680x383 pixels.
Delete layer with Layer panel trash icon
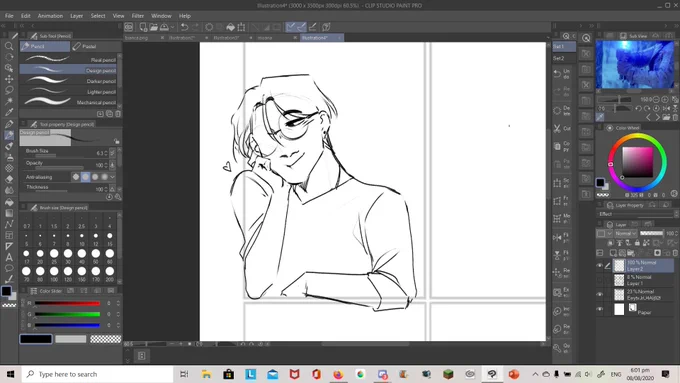675,253
